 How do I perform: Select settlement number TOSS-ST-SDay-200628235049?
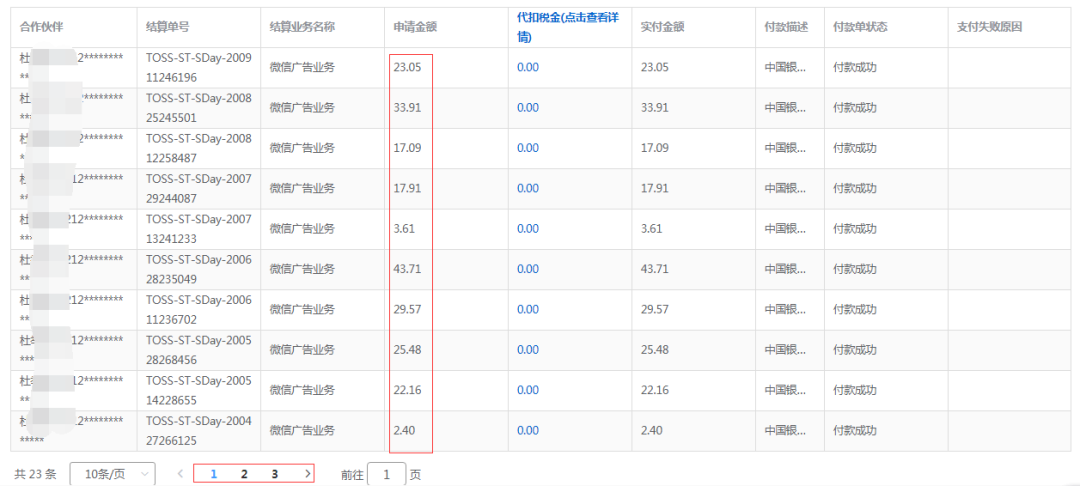pyautogui.click(x=199, y=268)
